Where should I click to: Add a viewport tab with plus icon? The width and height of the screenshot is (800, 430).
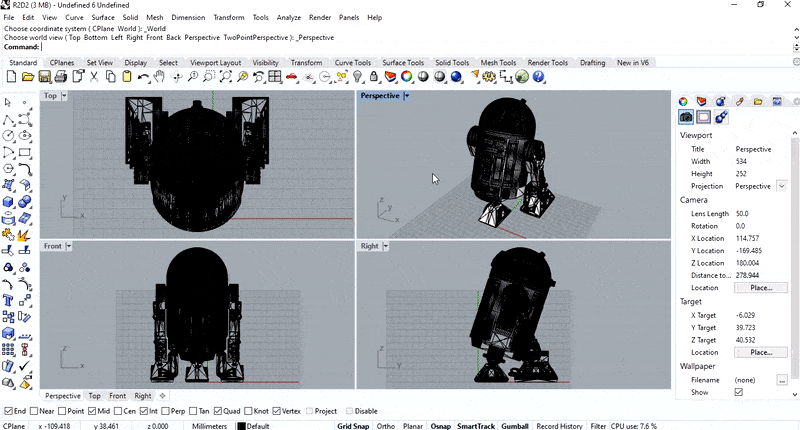[x=163, y=396]
